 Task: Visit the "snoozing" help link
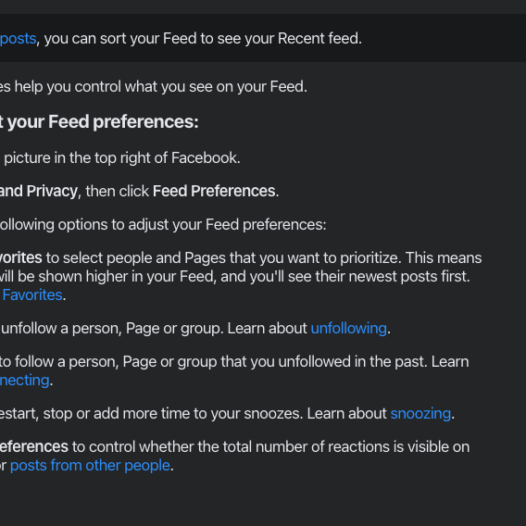coord(421,414)
